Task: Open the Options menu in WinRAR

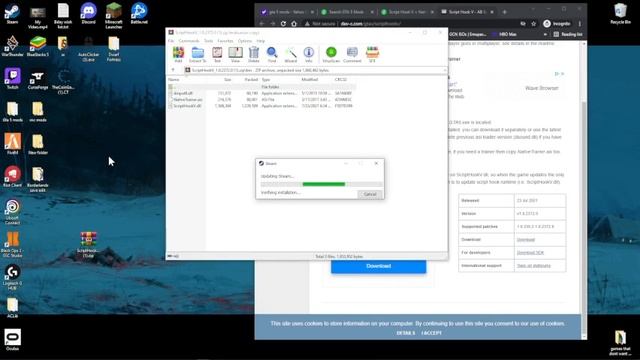Action: (x=245, y=41)
